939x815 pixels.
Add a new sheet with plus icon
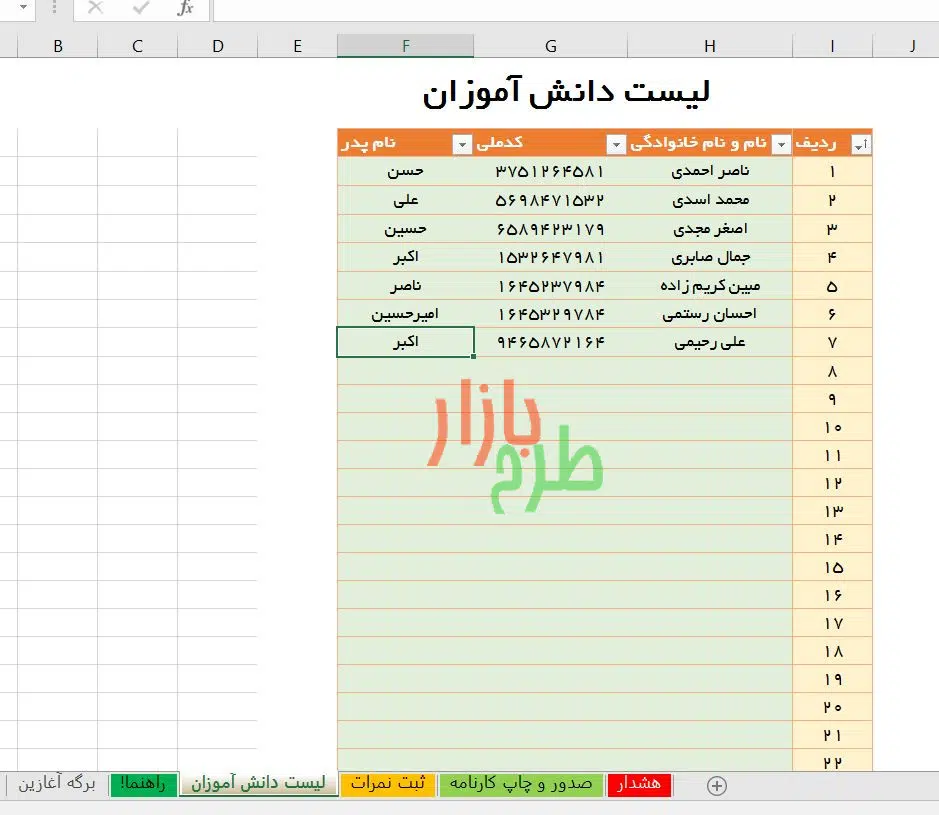[x=716, y=786]
